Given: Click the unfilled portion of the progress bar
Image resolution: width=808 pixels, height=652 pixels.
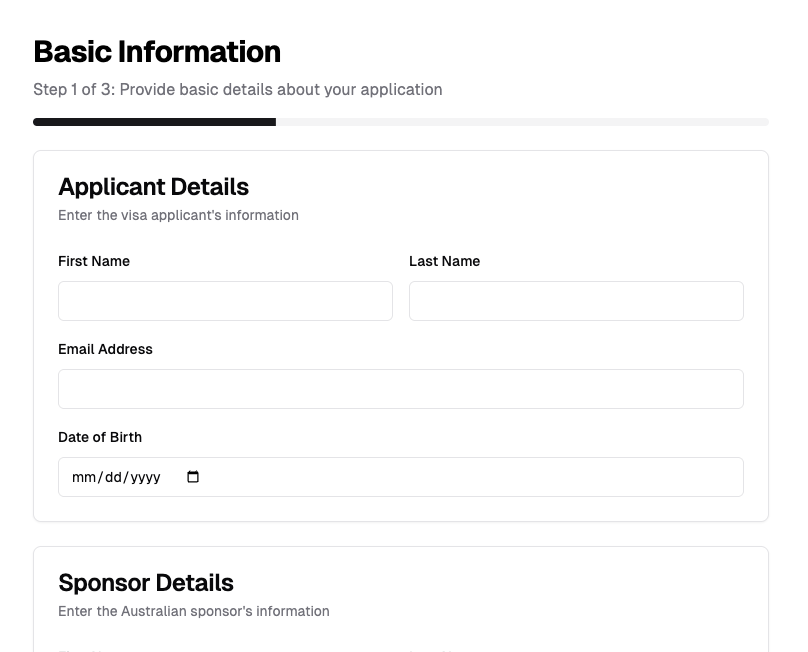Looking at the screenshot, I should [522, 122].
